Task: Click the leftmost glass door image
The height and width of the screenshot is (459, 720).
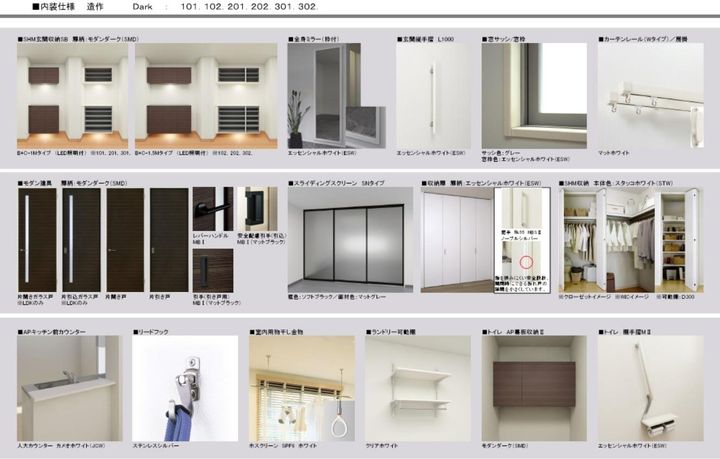Action: (x=38, y=240)
